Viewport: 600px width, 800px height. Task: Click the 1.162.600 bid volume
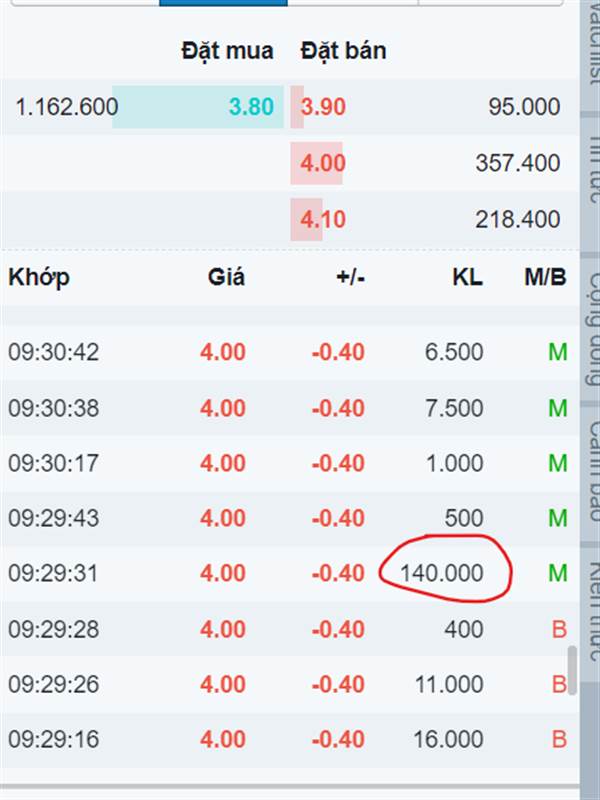coord(67,107)
